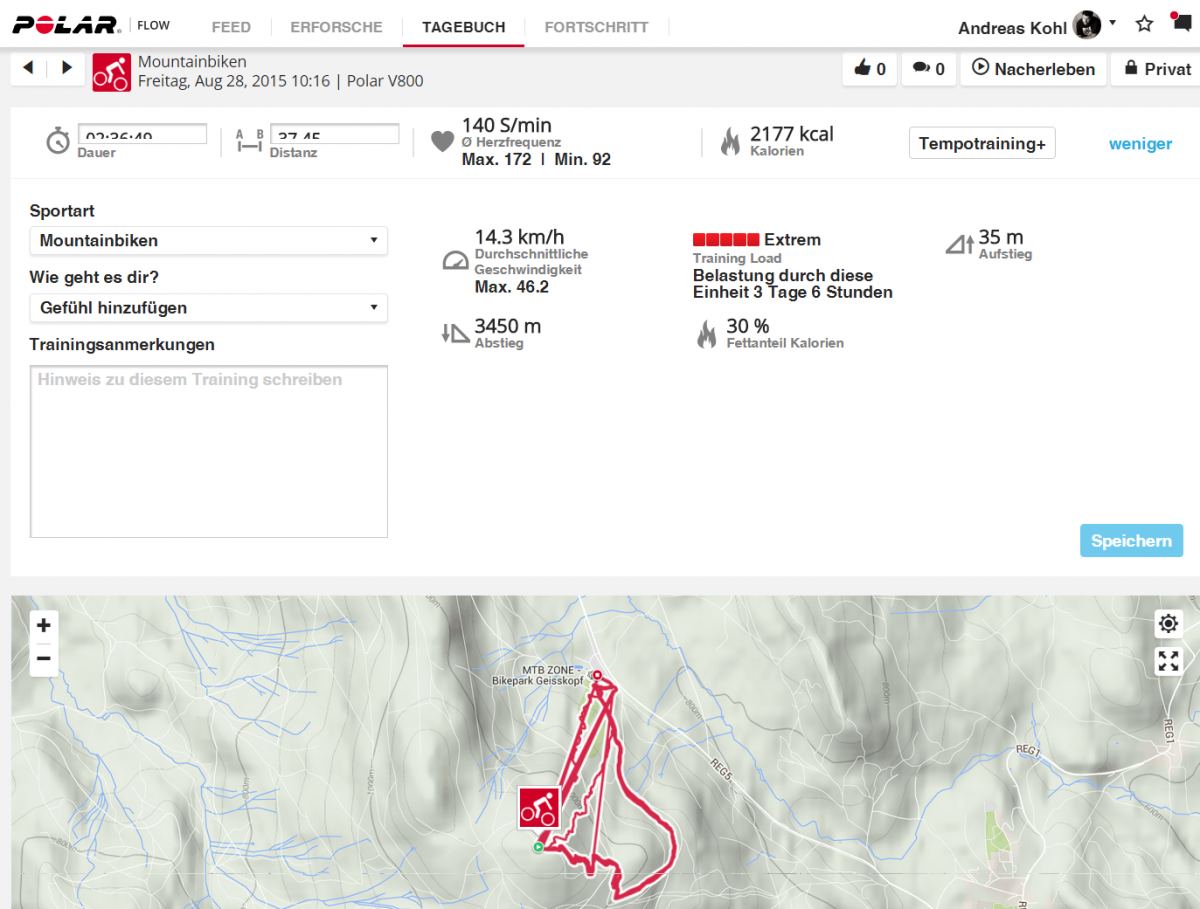
Task: Open the Sportart Mountainbiken dropdown
Action: (208, 241)
